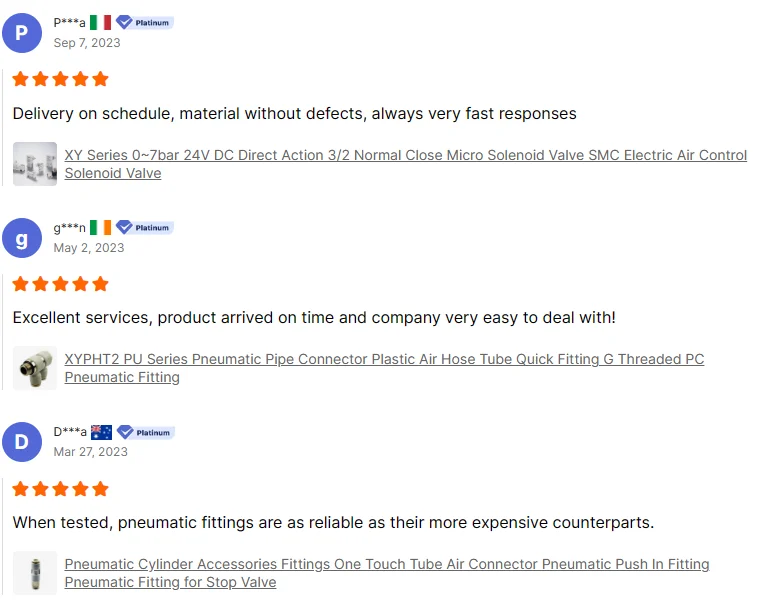Click the purple g reviewer avatar
The image size is (761, 601).
tap(22, 238)
